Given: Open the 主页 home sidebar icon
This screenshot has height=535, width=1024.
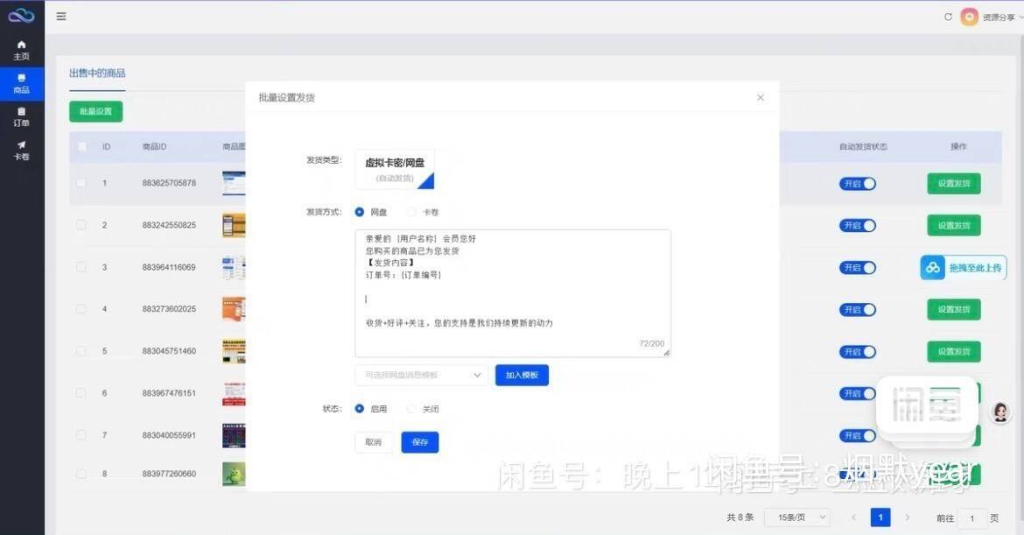Looking at the screenshot, I should (x=21, y=50).
